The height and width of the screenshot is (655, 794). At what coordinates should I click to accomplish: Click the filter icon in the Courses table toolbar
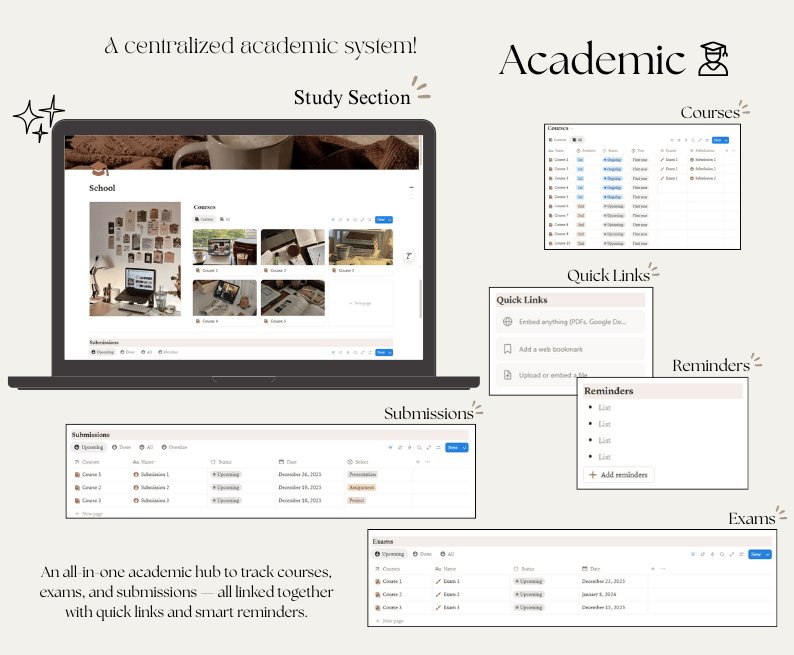(x=672, y=140)
